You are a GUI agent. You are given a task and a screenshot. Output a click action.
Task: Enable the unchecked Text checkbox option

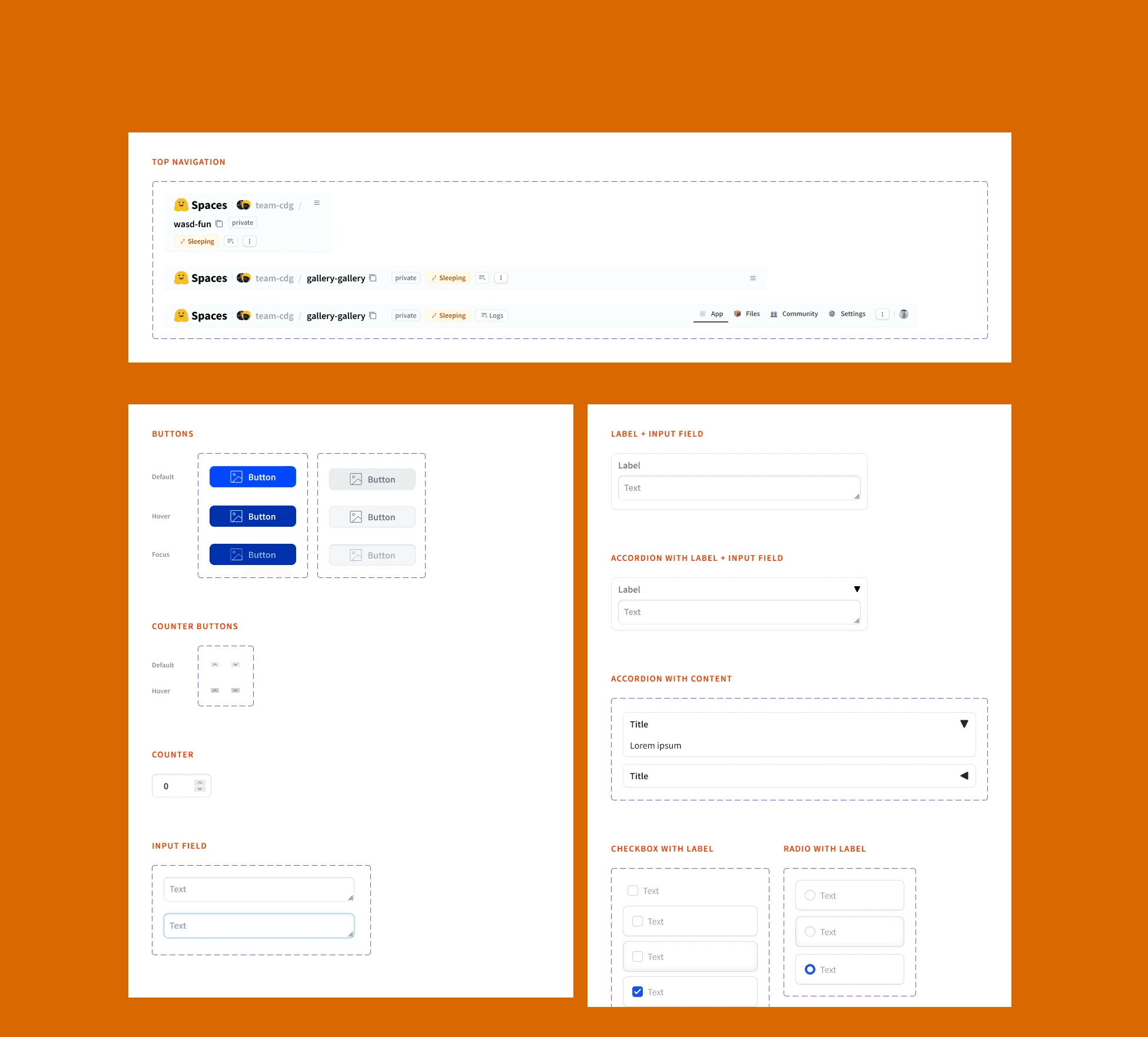point(633,890)
